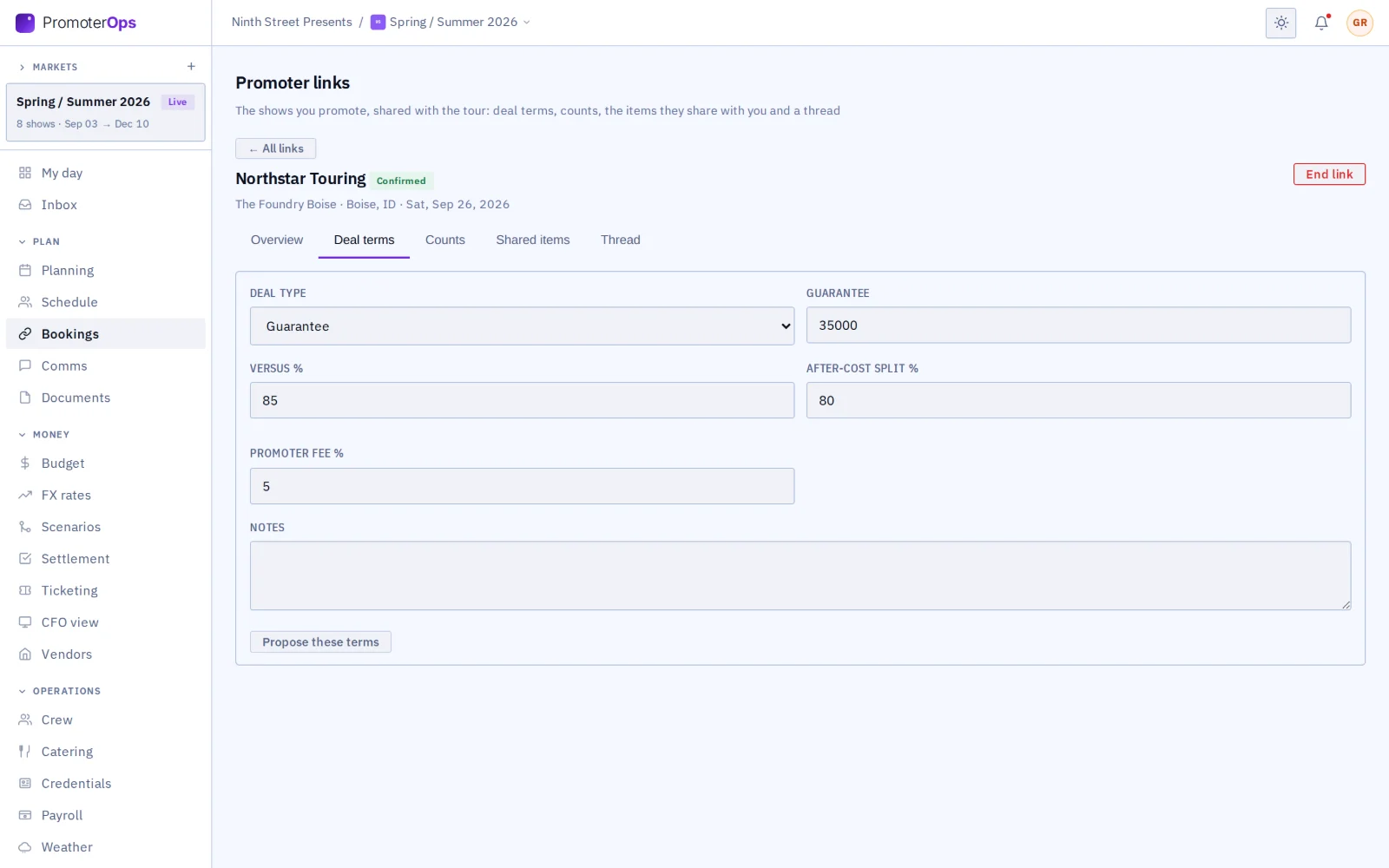Click the My day grid icon
Viewport: 1389px width, 868px height.
25,173
